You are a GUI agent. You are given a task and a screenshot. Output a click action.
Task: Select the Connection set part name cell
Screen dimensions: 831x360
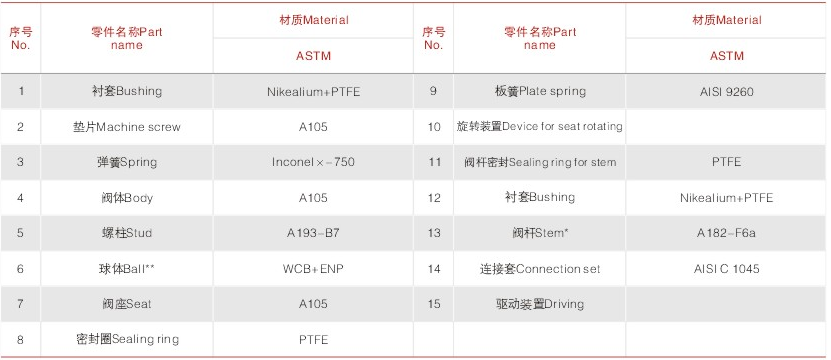tap(540, 268)
